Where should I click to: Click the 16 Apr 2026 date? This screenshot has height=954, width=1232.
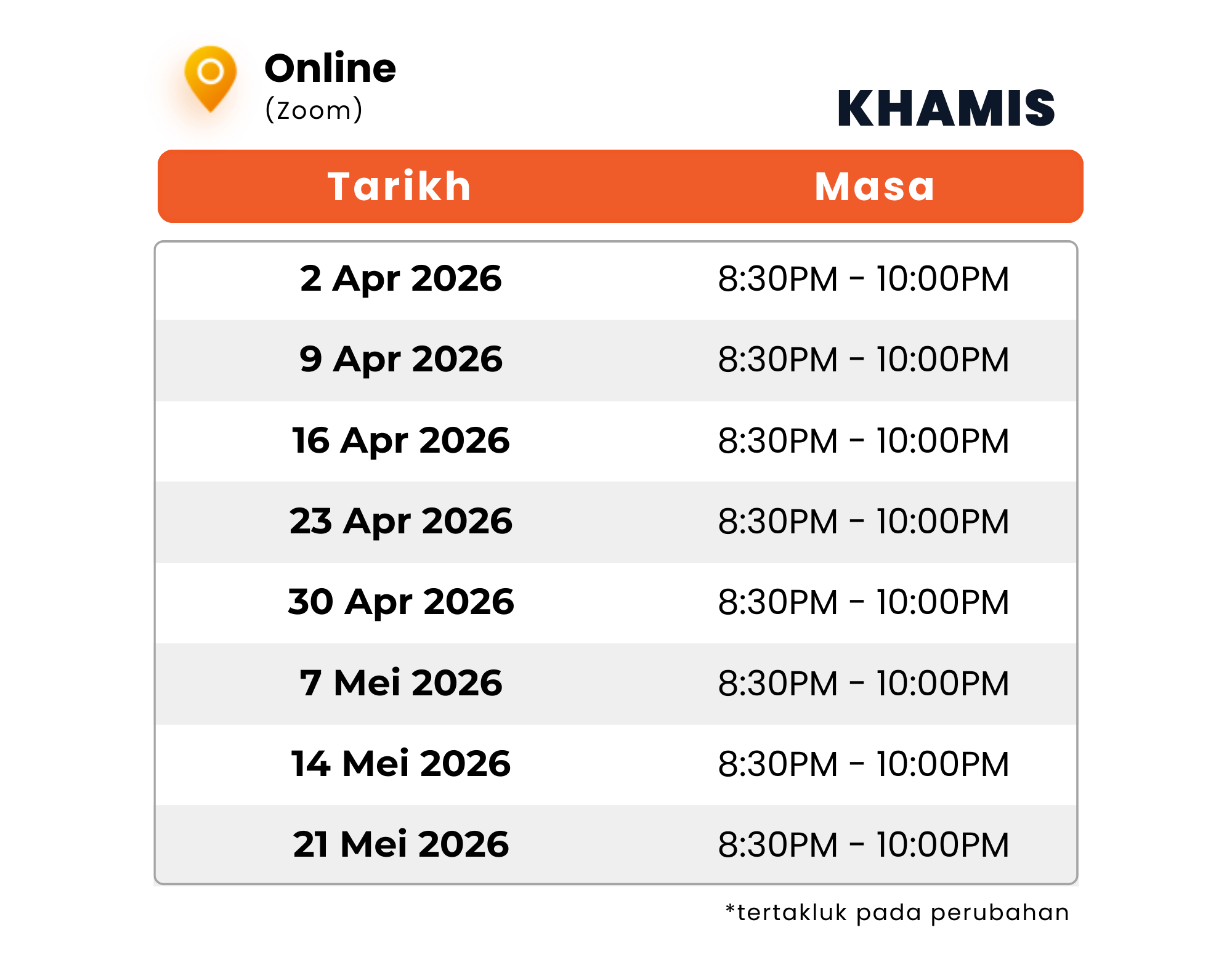401,440
